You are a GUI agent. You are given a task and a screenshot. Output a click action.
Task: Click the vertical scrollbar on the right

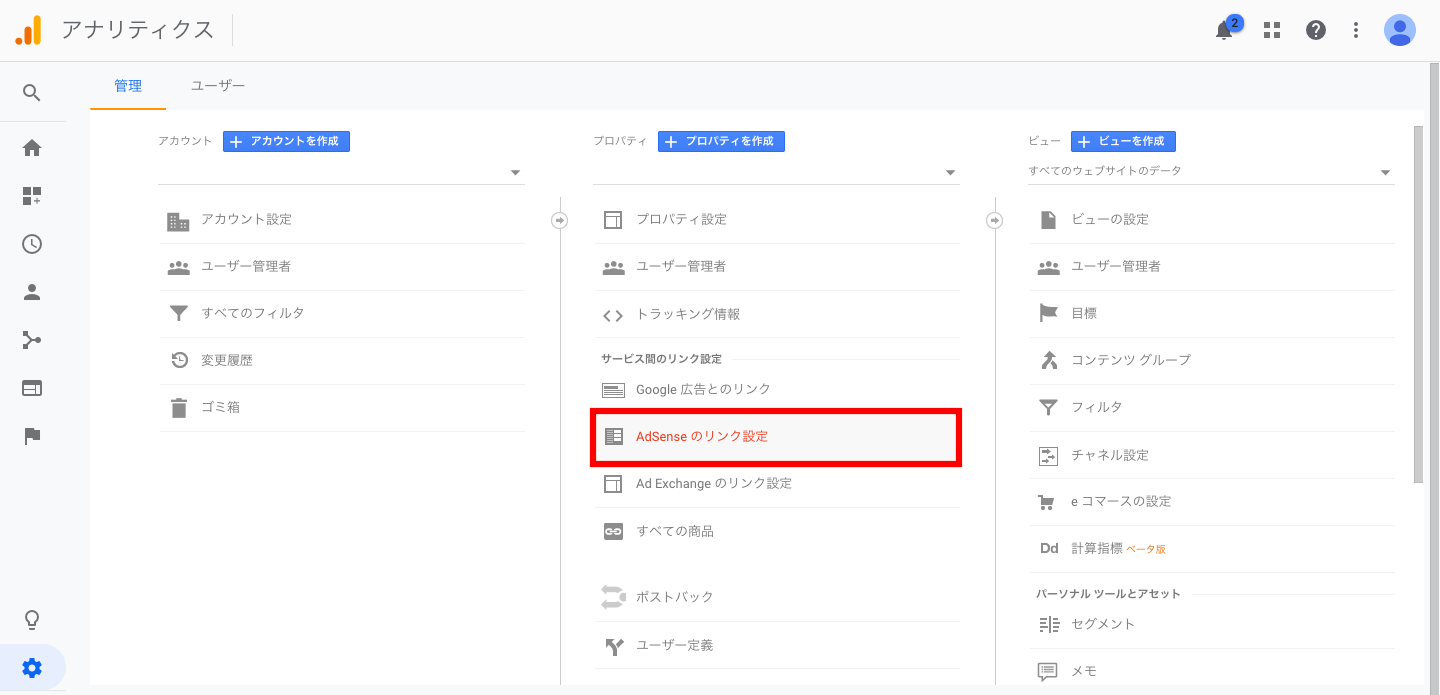point(1418,304)
